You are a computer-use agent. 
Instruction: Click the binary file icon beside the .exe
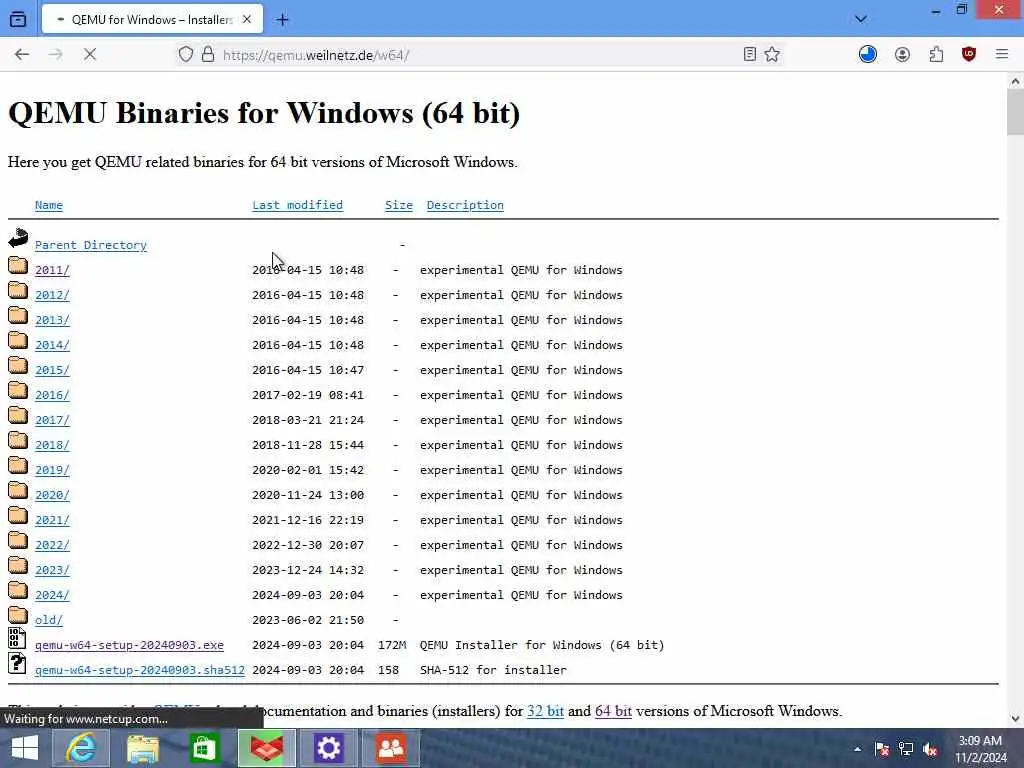[x=18, y=638]
